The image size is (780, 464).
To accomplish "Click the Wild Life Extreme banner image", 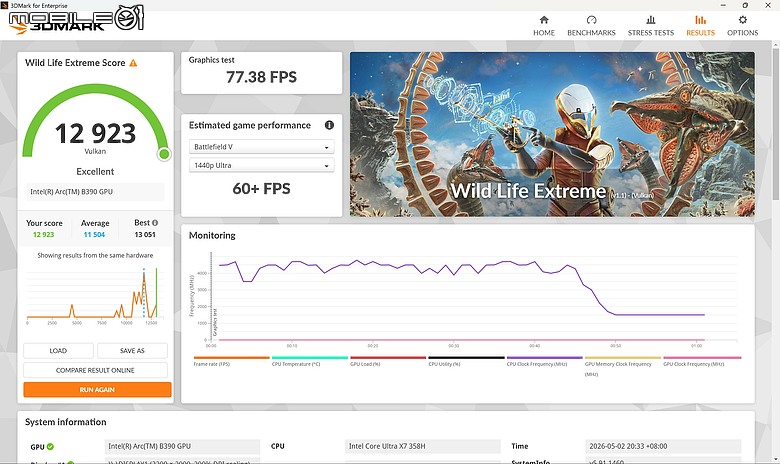I will (x=552, y=134).
